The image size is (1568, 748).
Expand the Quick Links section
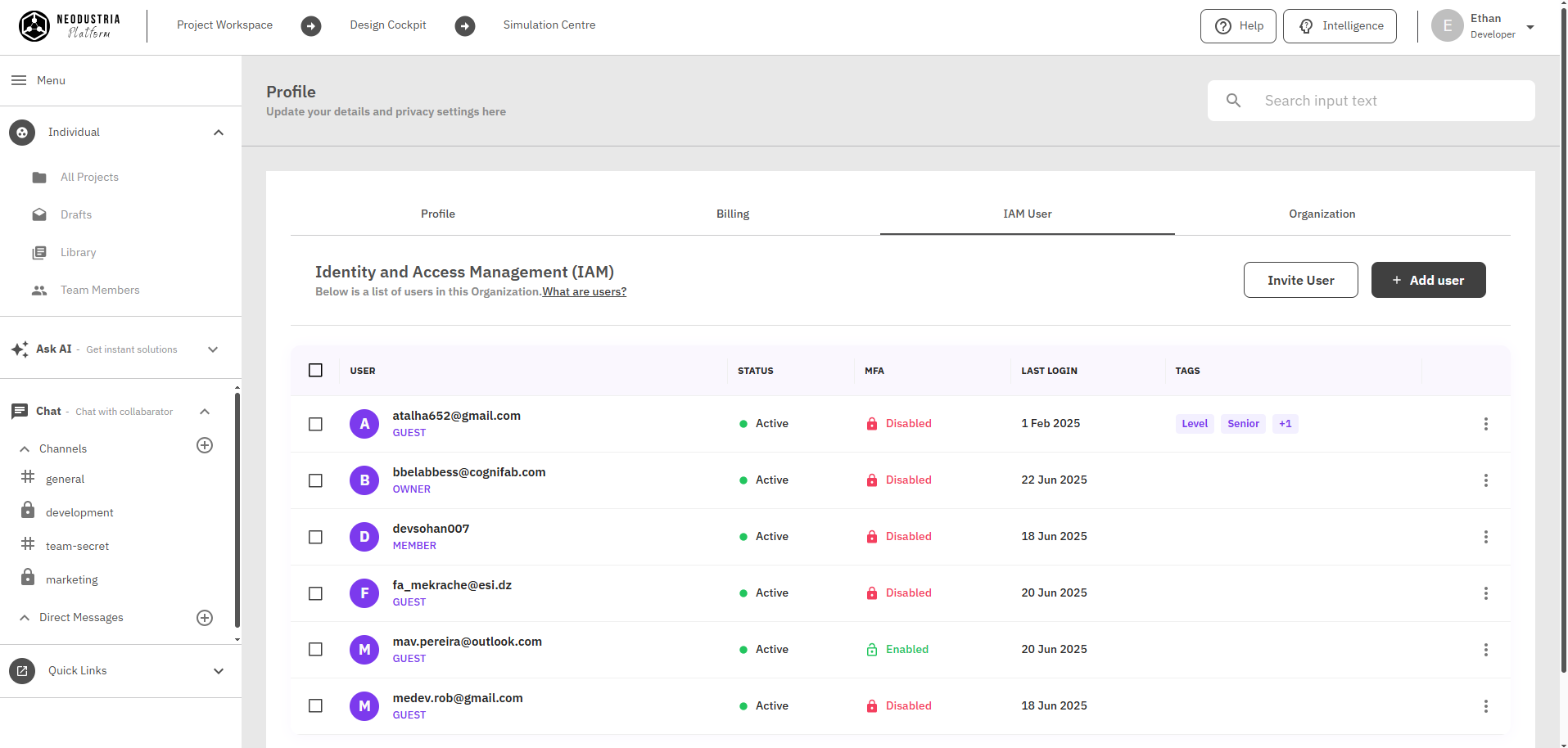pyautogui.click(x=219, y=671)
